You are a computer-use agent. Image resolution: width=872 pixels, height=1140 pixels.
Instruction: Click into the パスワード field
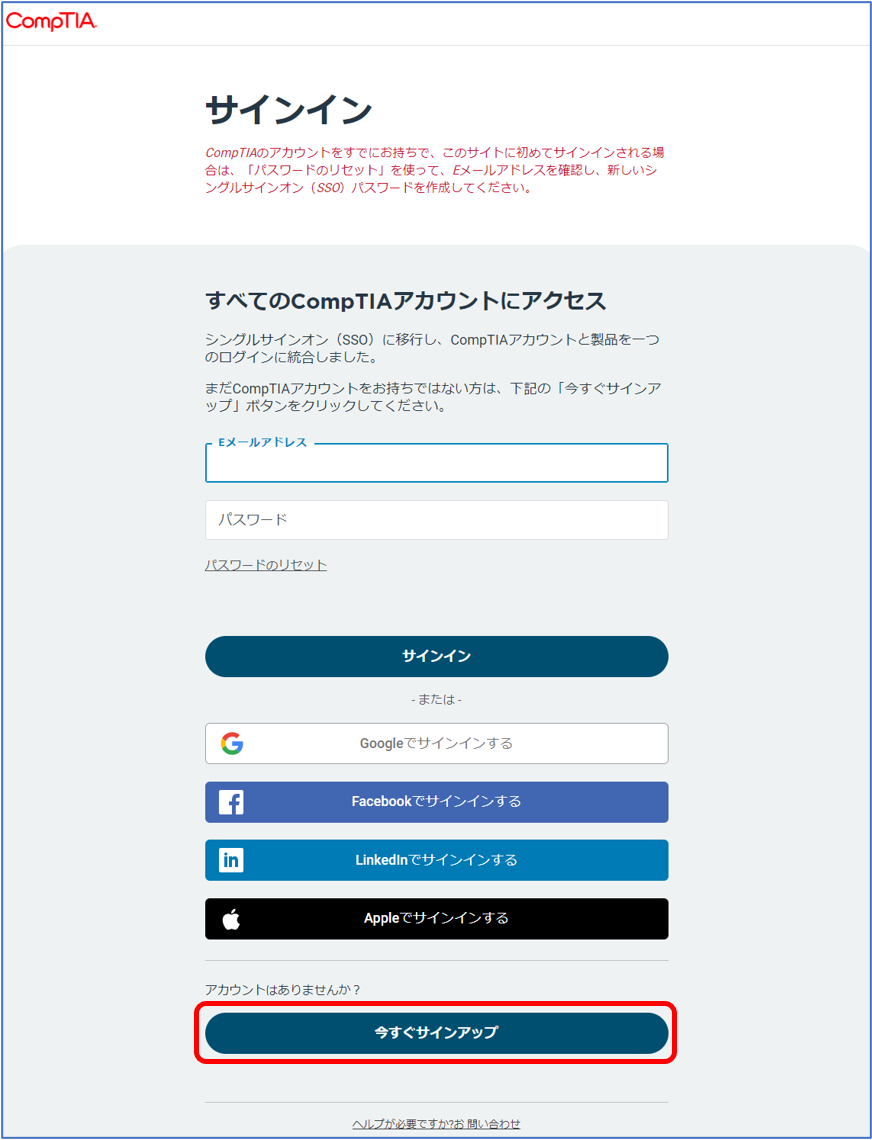click(436, 520)
